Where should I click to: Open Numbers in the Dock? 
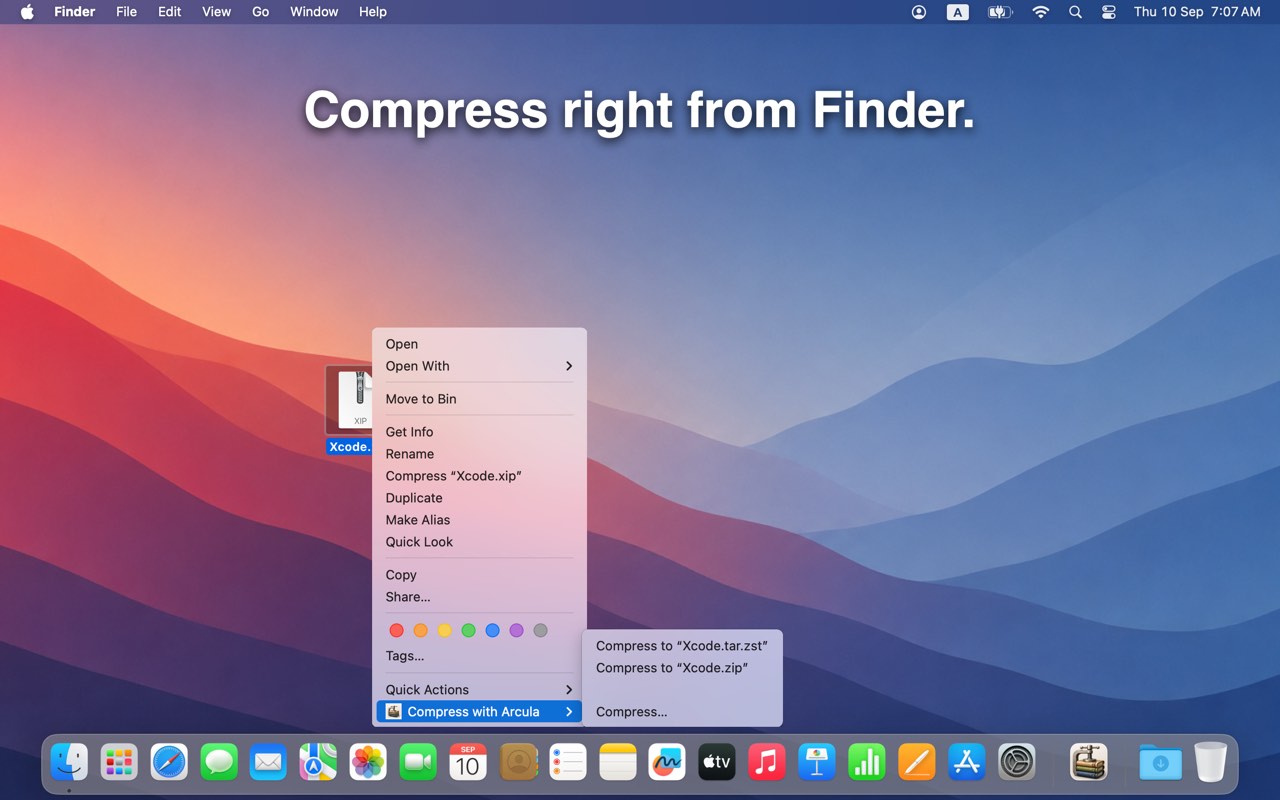[867, 763]
